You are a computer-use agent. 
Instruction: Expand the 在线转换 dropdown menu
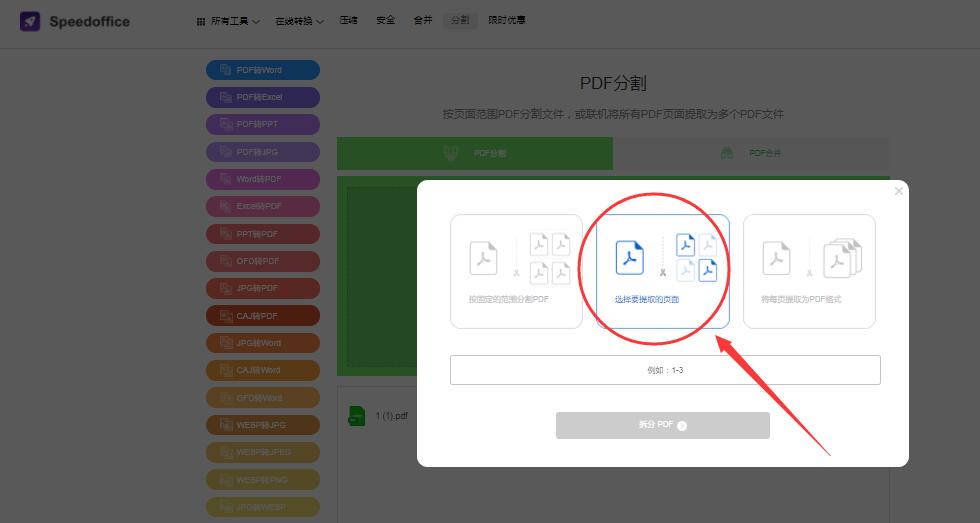299,21
